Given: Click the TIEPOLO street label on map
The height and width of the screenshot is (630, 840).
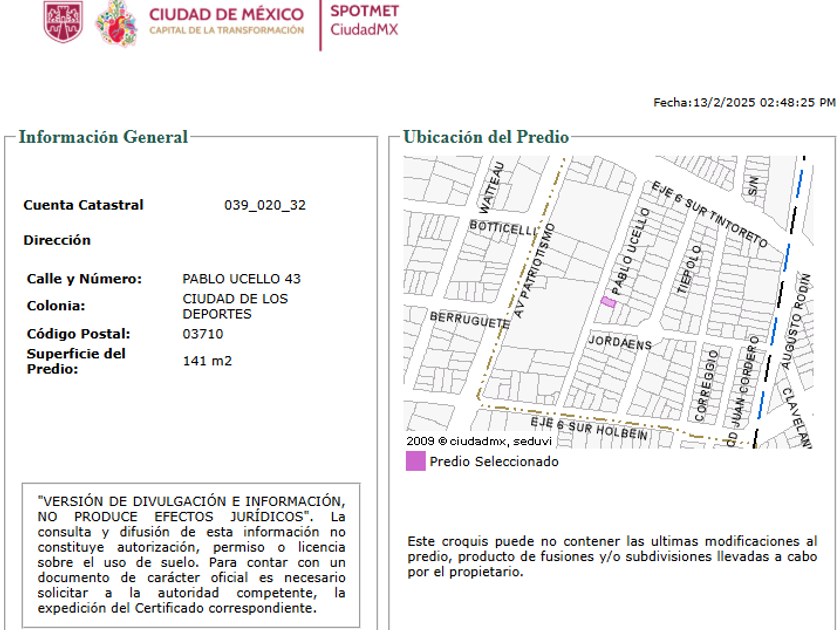Looking at the screenshot, I should (x=689, y=270).
